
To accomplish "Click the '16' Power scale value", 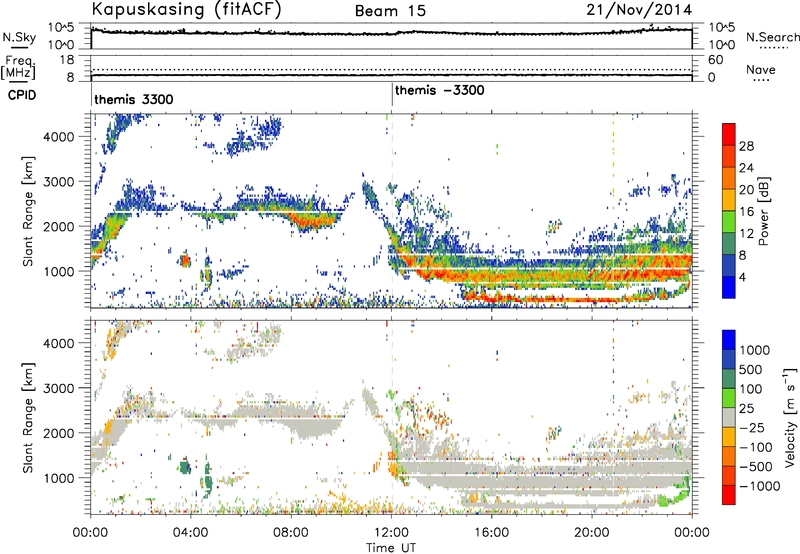I will (x=746, y=212).
